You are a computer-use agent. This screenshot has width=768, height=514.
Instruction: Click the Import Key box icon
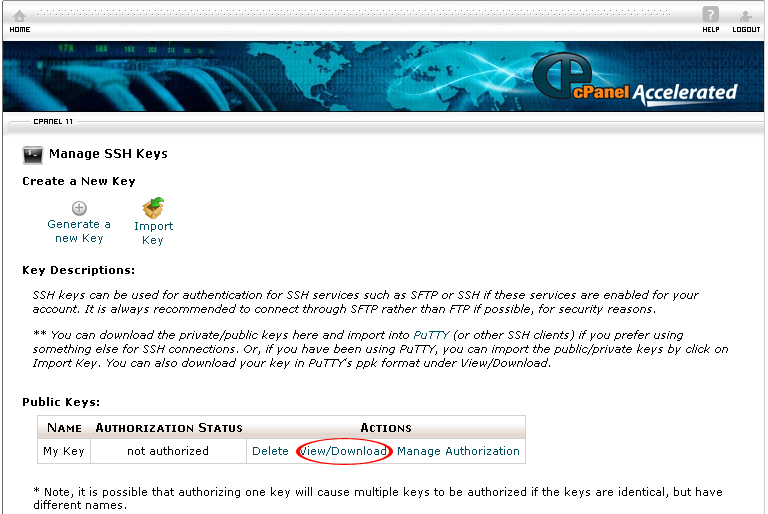[153, 208]
